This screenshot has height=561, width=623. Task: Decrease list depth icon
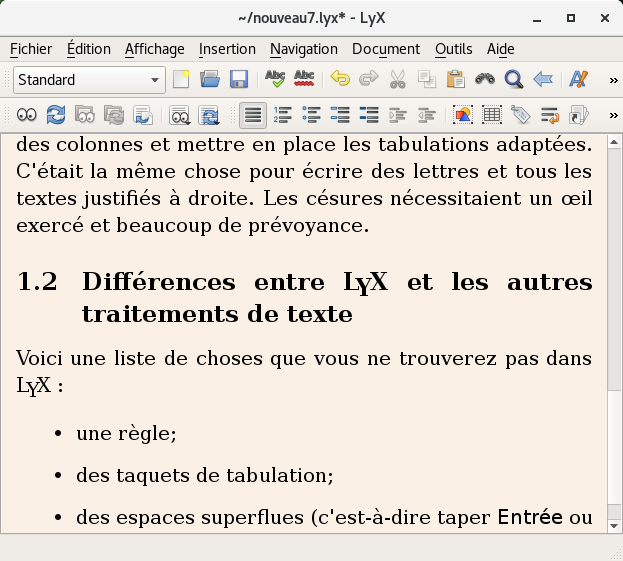click(x=427, y=116)
